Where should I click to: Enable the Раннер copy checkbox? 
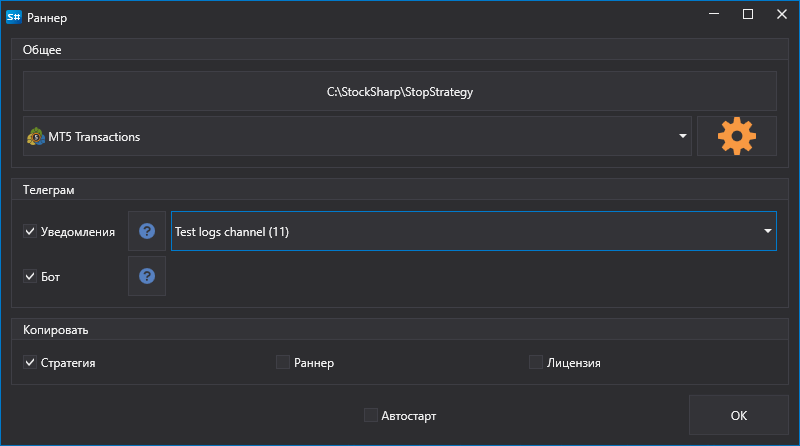click(283, 362)
